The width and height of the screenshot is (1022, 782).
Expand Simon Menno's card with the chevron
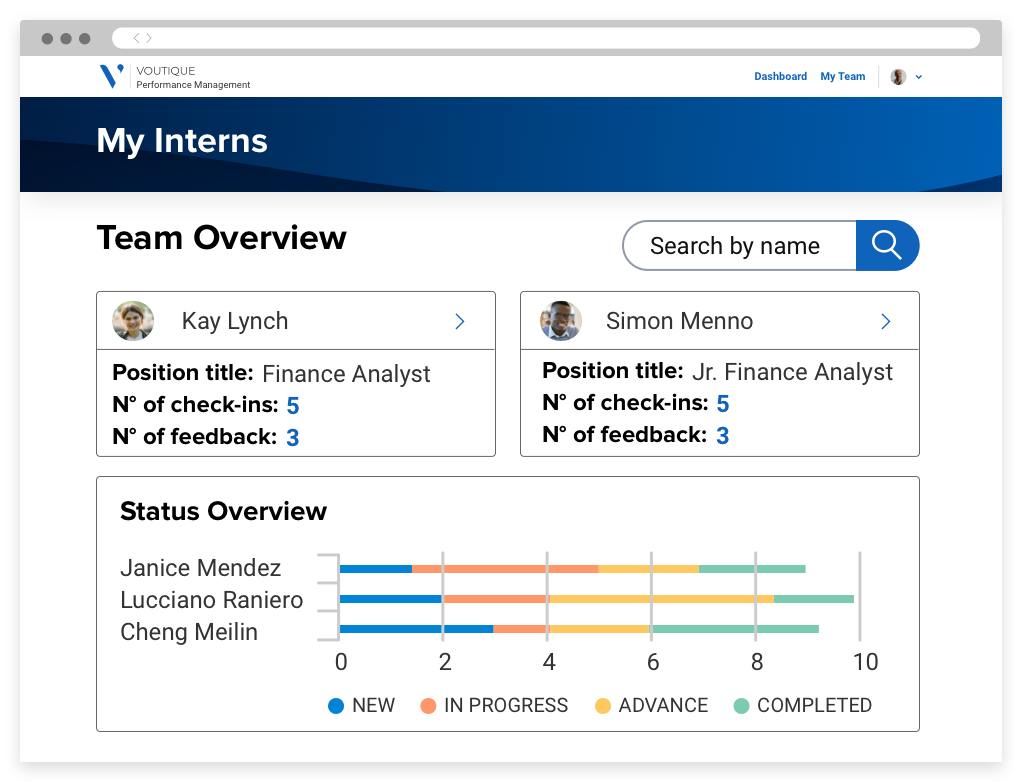tap(885, 321)
